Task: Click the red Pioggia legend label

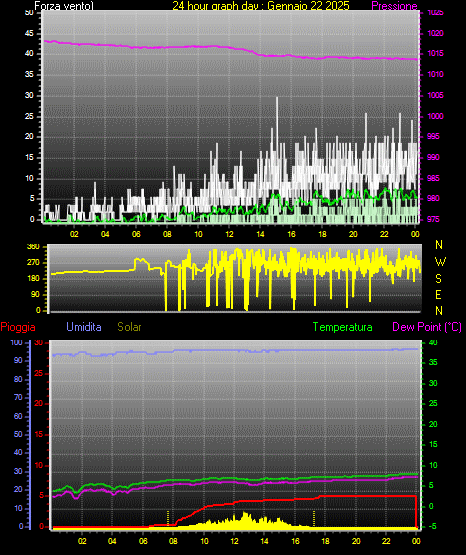Action: (18, 327)
